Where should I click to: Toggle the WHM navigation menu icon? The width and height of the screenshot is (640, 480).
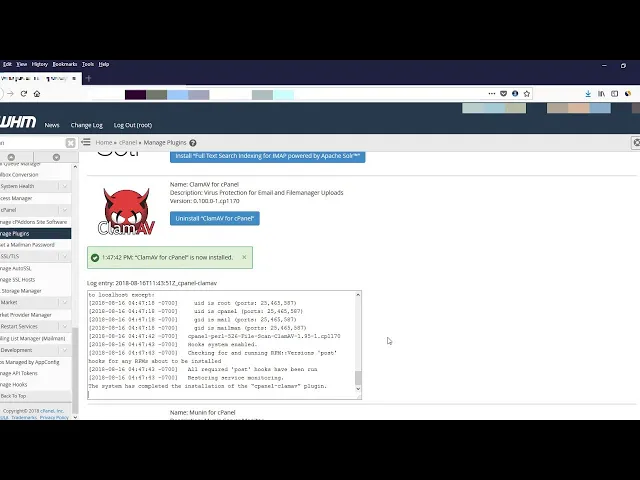tap(86, 142)
